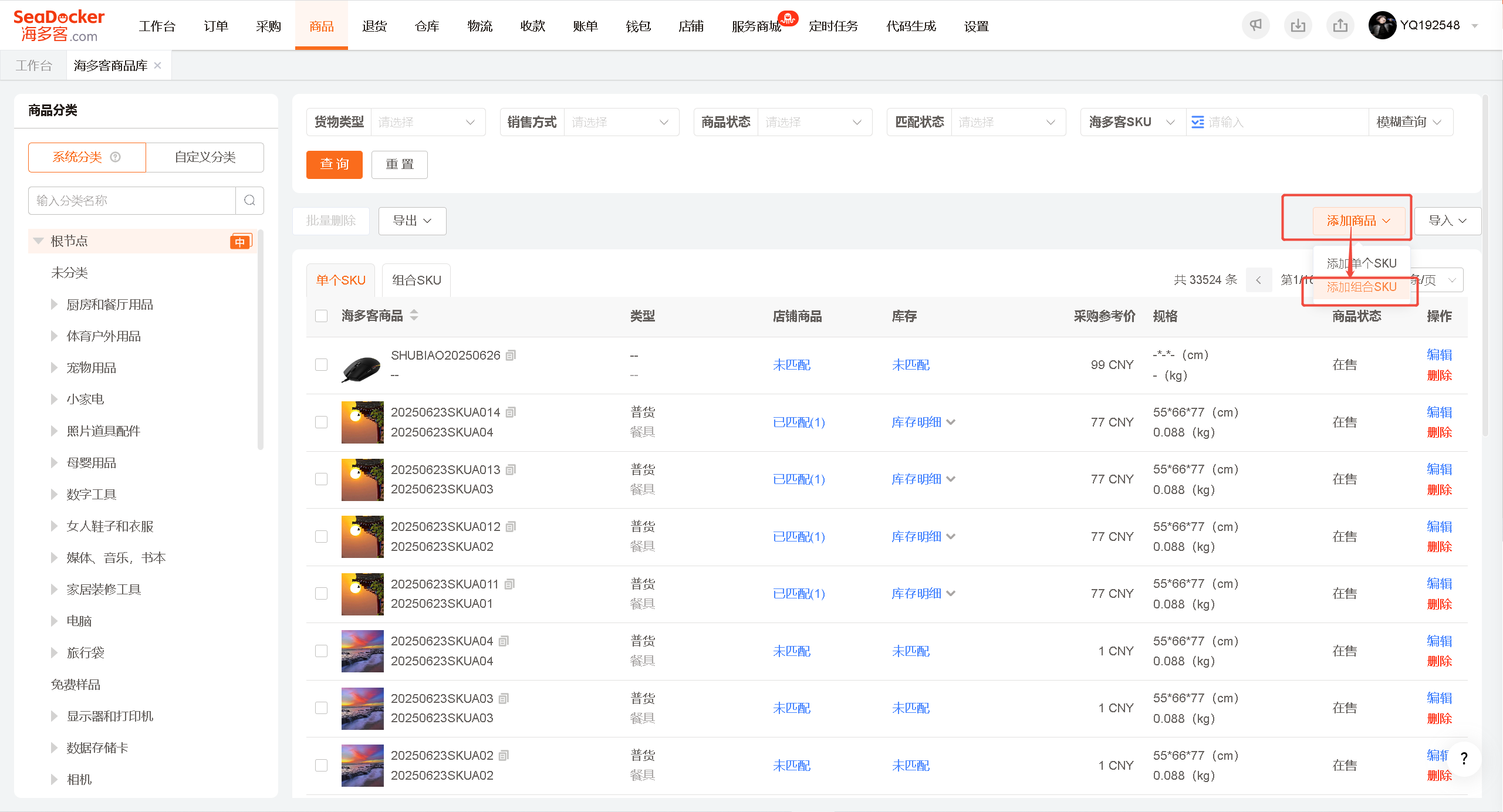Click copy icon next to 20250623SKUA04 title

click(x=504, y=641)
